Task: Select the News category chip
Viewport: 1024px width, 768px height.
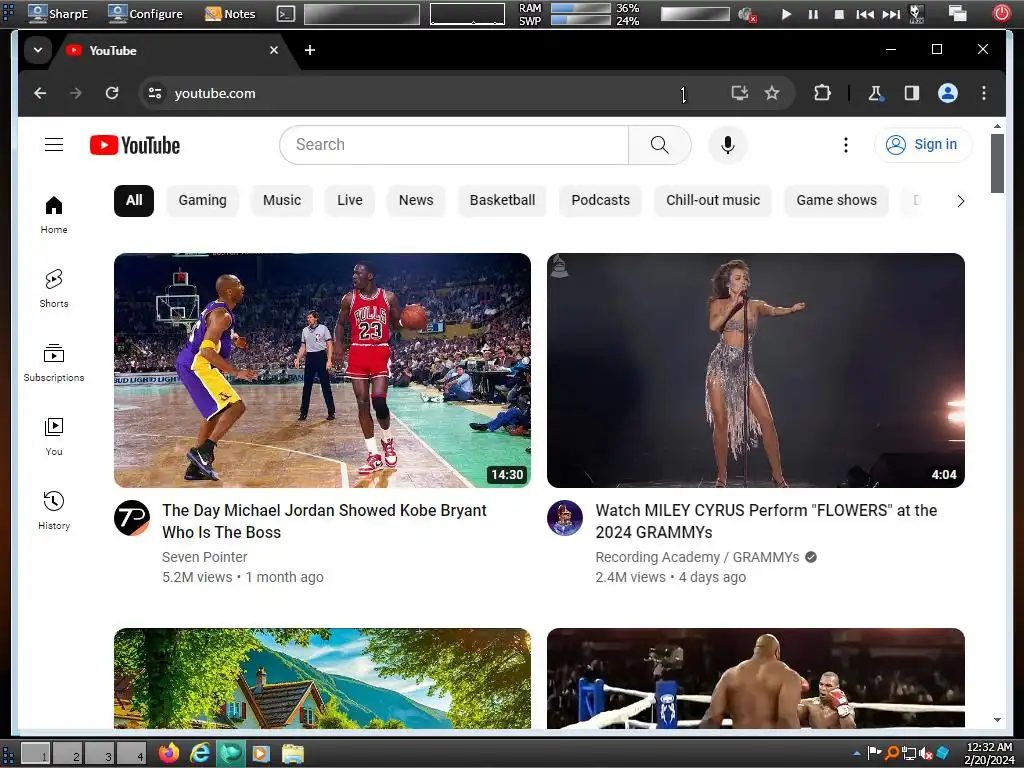Action: pyautogui.click(x=416, y=200)
